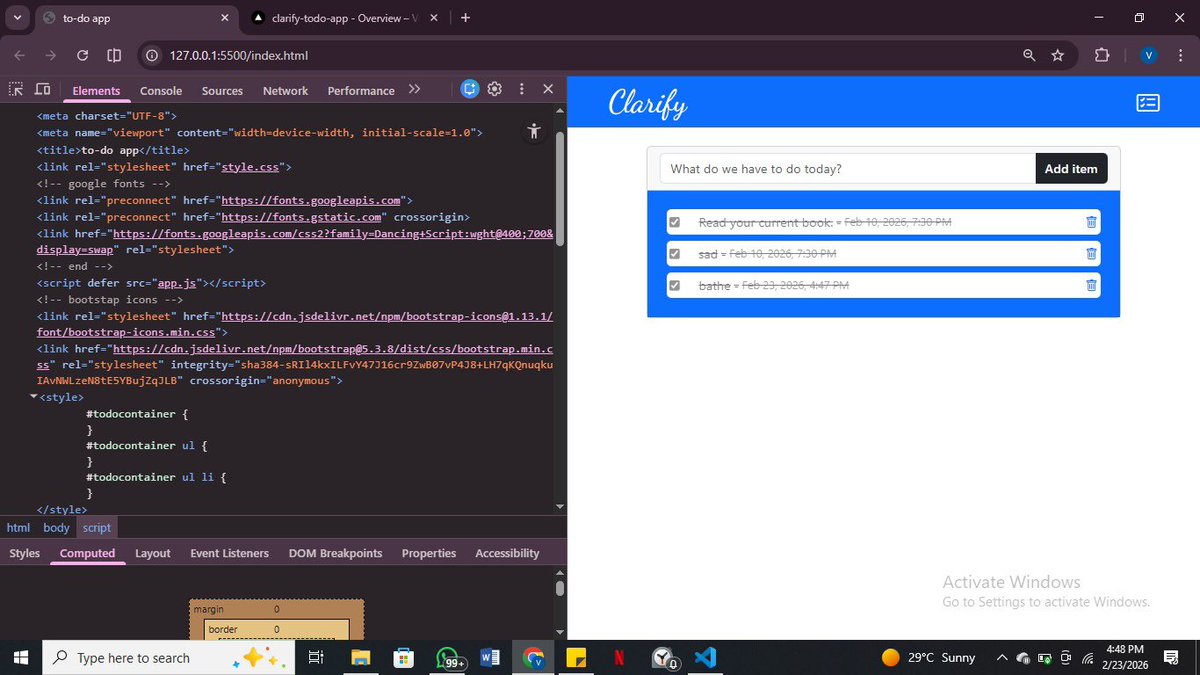Screen dimensions: 1200x675
Task: Select 'script' in the breadcrumb
Action: pyautogui.click(x=97, y=527)
